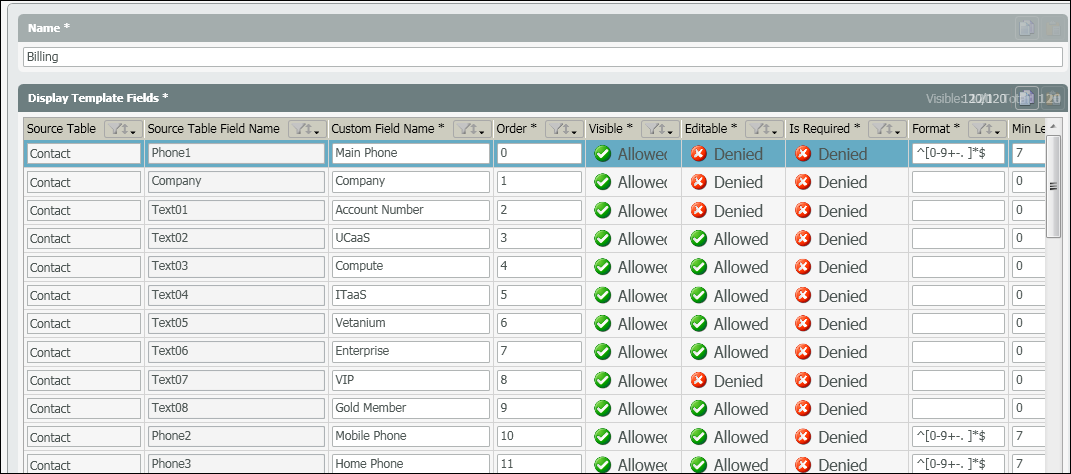
Task: Click the vertical scrollbar up arrow
Action: [1053, 128]
